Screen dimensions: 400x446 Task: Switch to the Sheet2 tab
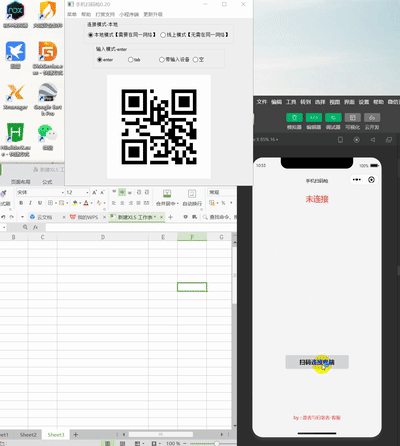pyautogui.click(x=28, y=435)
